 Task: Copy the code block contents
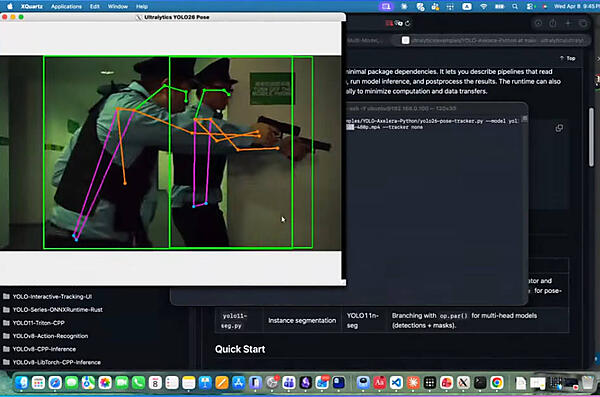(559, 128)
